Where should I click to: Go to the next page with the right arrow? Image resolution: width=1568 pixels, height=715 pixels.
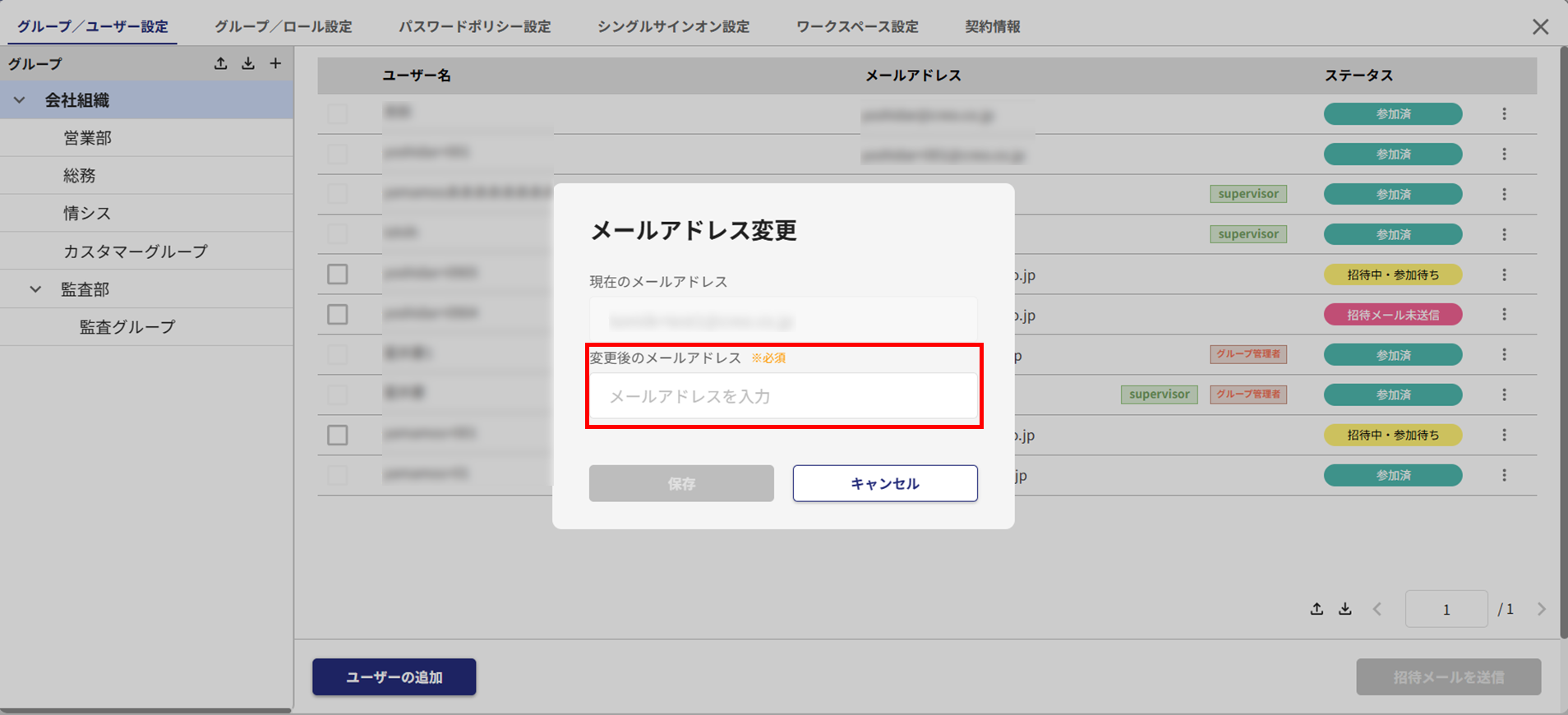[1541, 609]
